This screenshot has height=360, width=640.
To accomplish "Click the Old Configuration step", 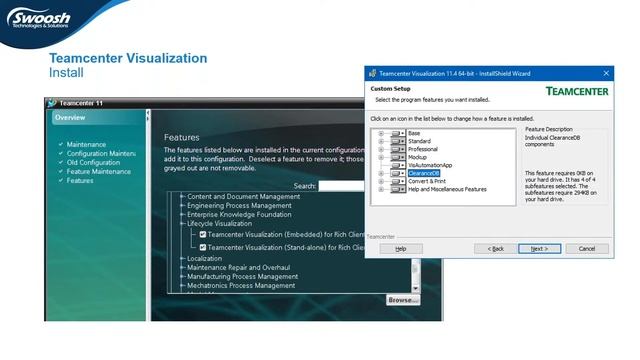I will click(93, 162).
